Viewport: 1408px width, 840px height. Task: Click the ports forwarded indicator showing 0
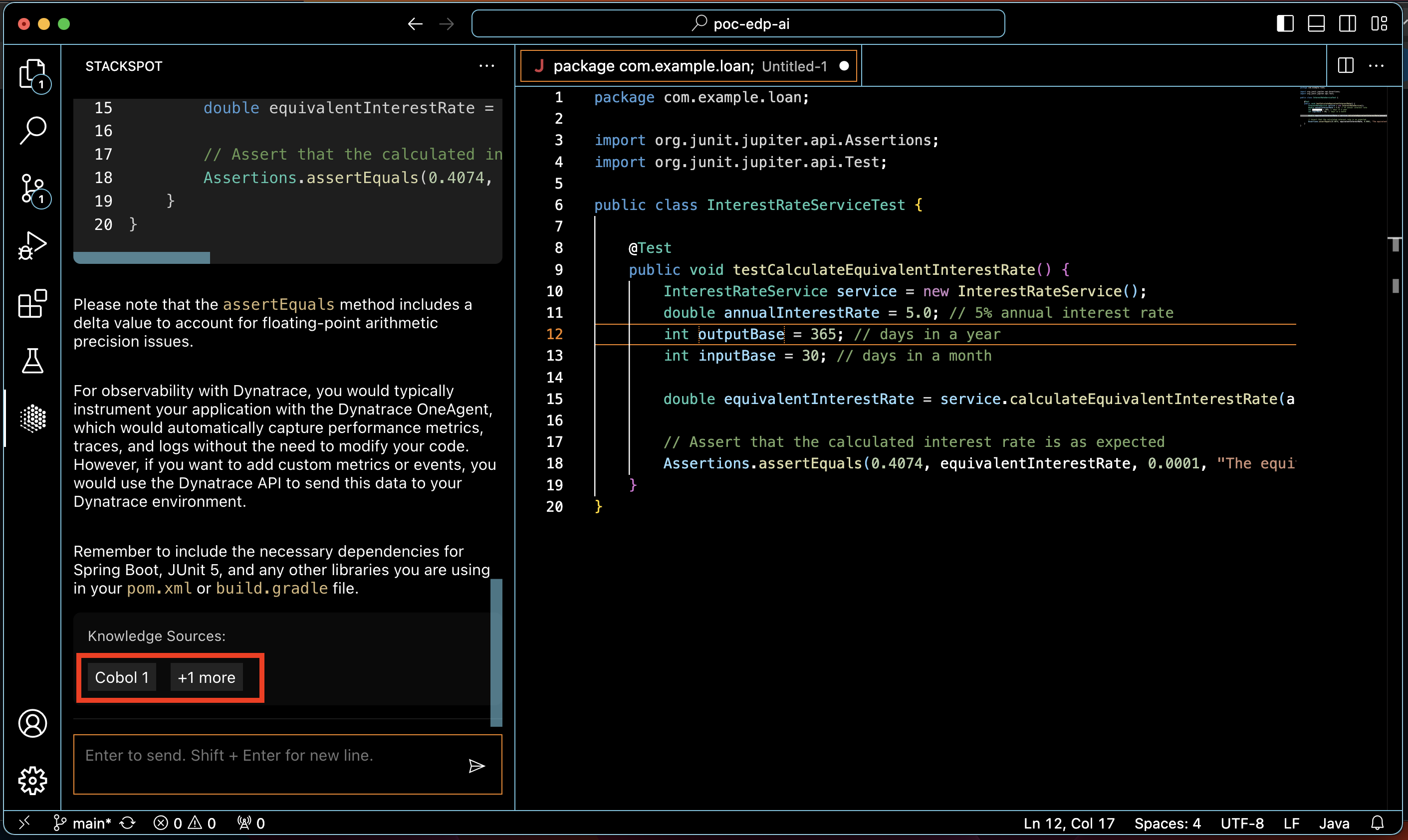pos(251,823)
